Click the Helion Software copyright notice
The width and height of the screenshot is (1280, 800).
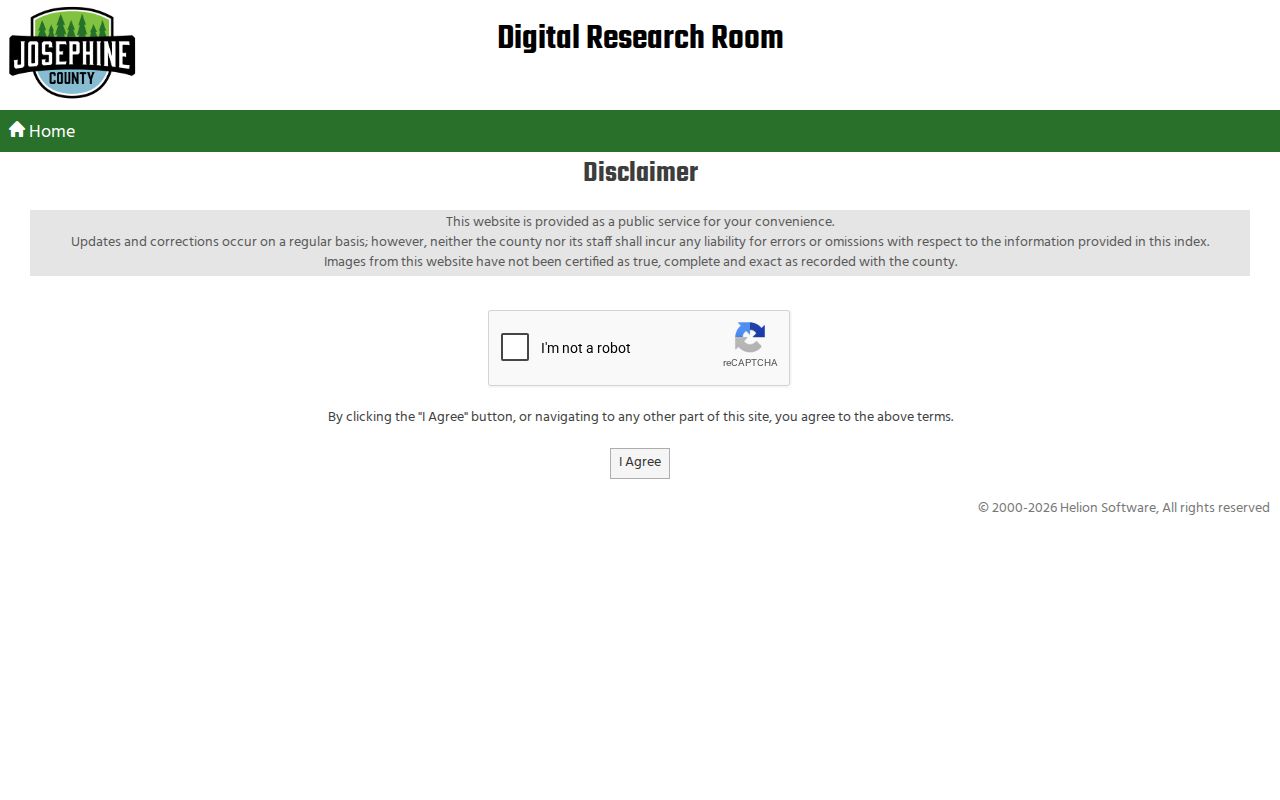tap(1123, 508)
